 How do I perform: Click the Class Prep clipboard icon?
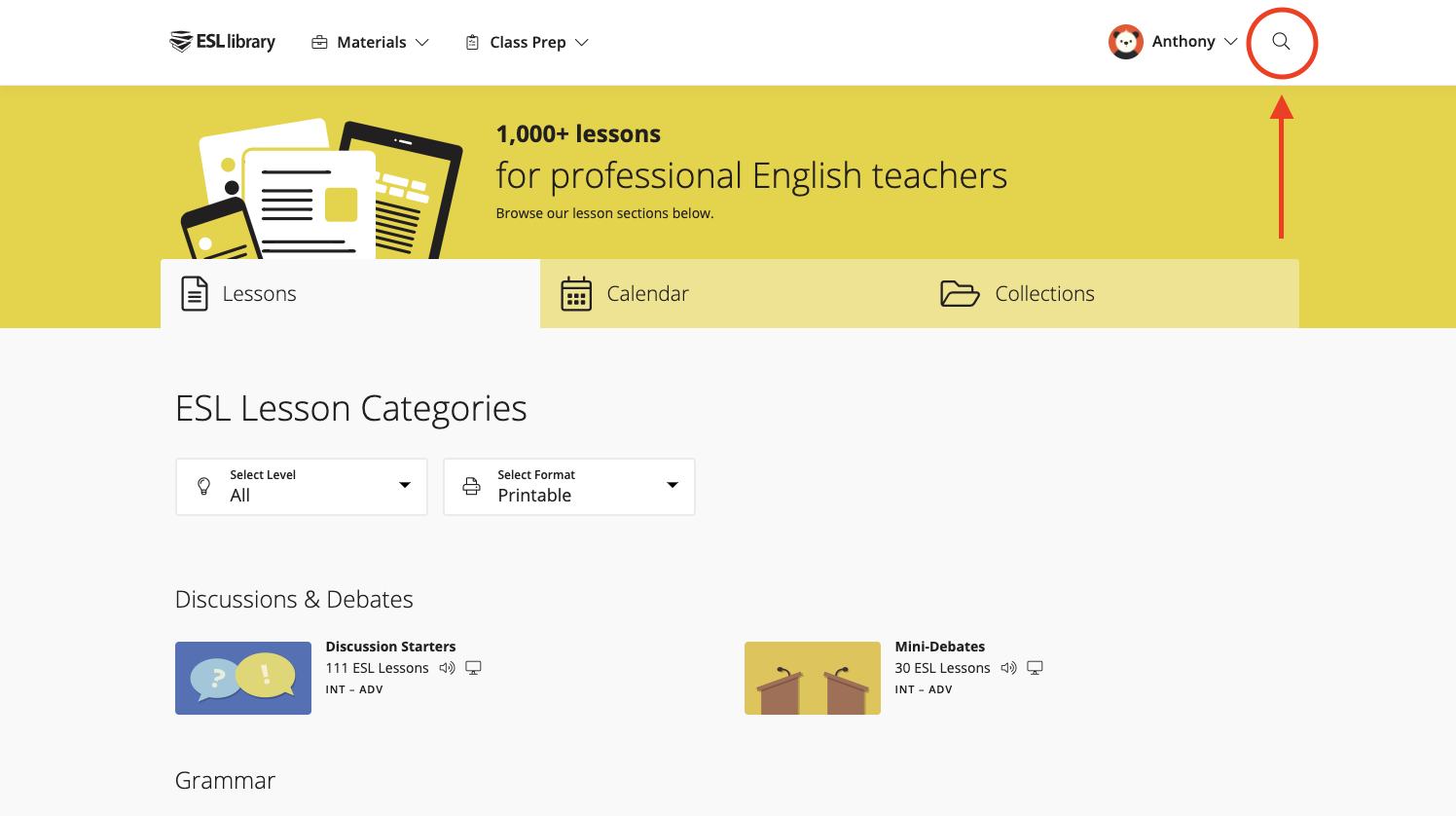(x=472, y=42)
